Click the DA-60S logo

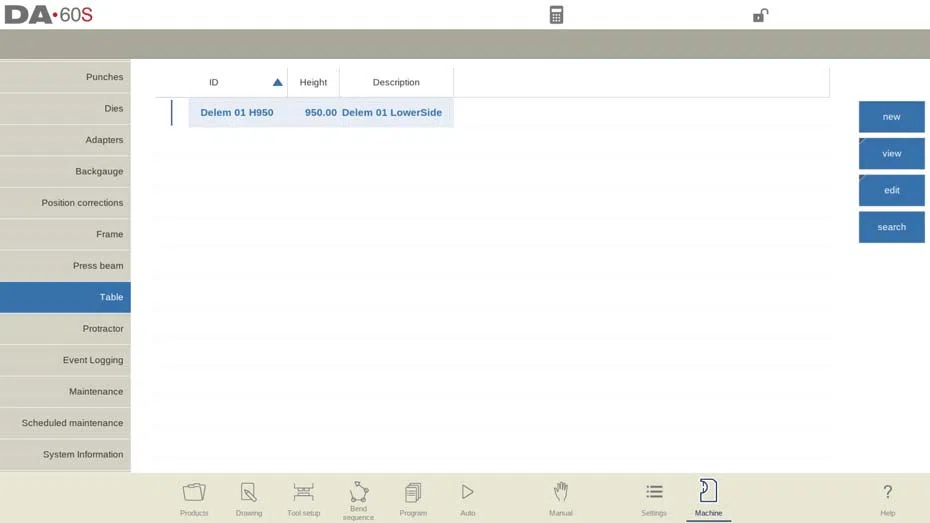coord(49,15)
